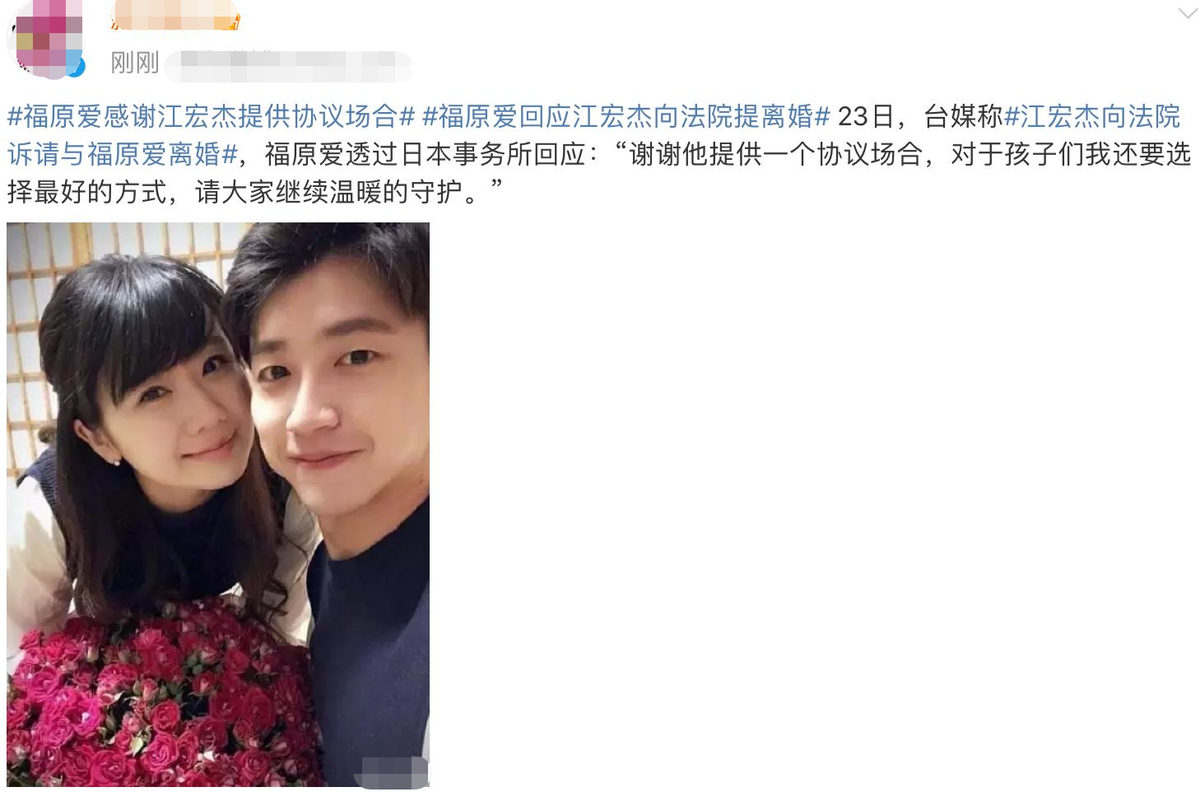Open the poster's blurred profile avatar

(x=44, y=38)
